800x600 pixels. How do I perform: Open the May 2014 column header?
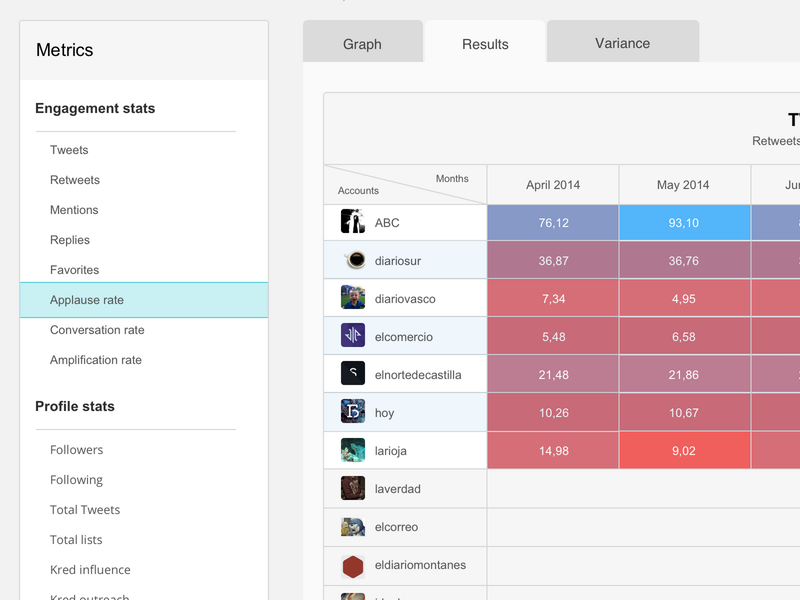pos(684,184)
